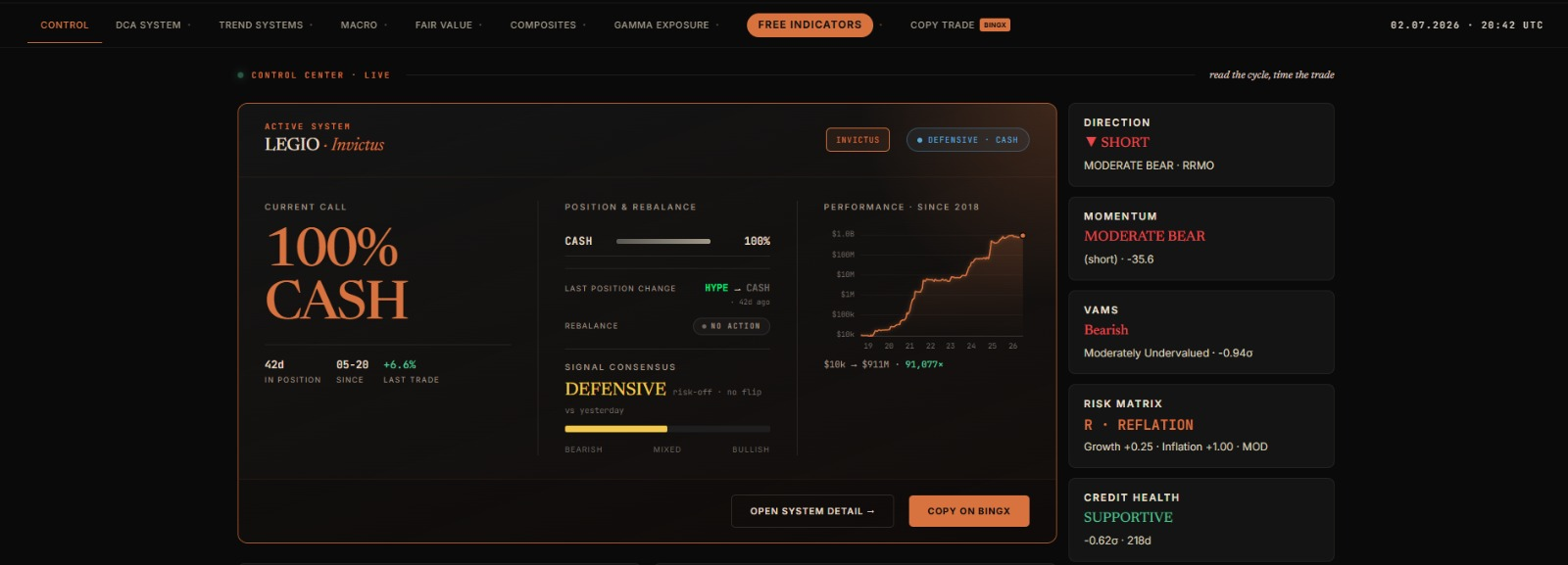
Task: Open the DIRECTION card showing SHORT
Action: point(1200,145)
